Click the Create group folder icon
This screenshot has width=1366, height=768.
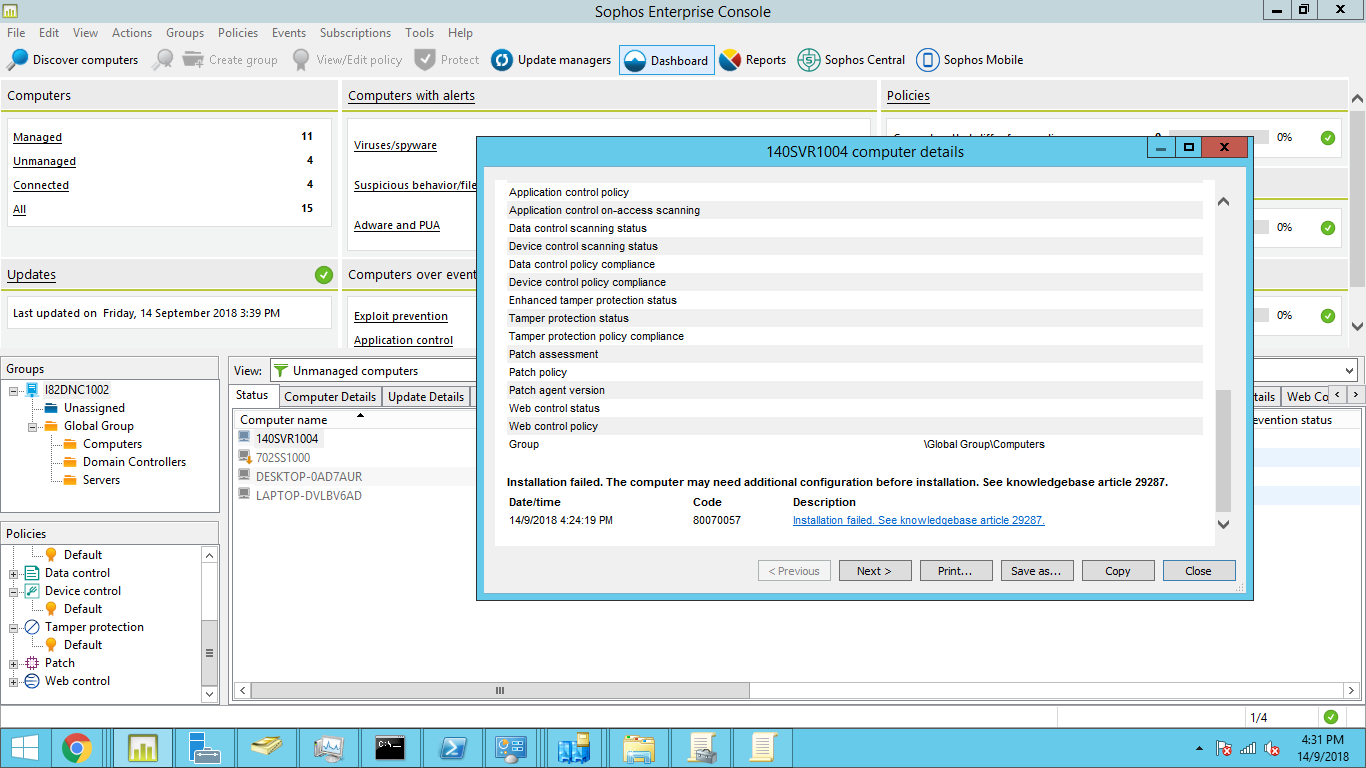tap(193, 60)
